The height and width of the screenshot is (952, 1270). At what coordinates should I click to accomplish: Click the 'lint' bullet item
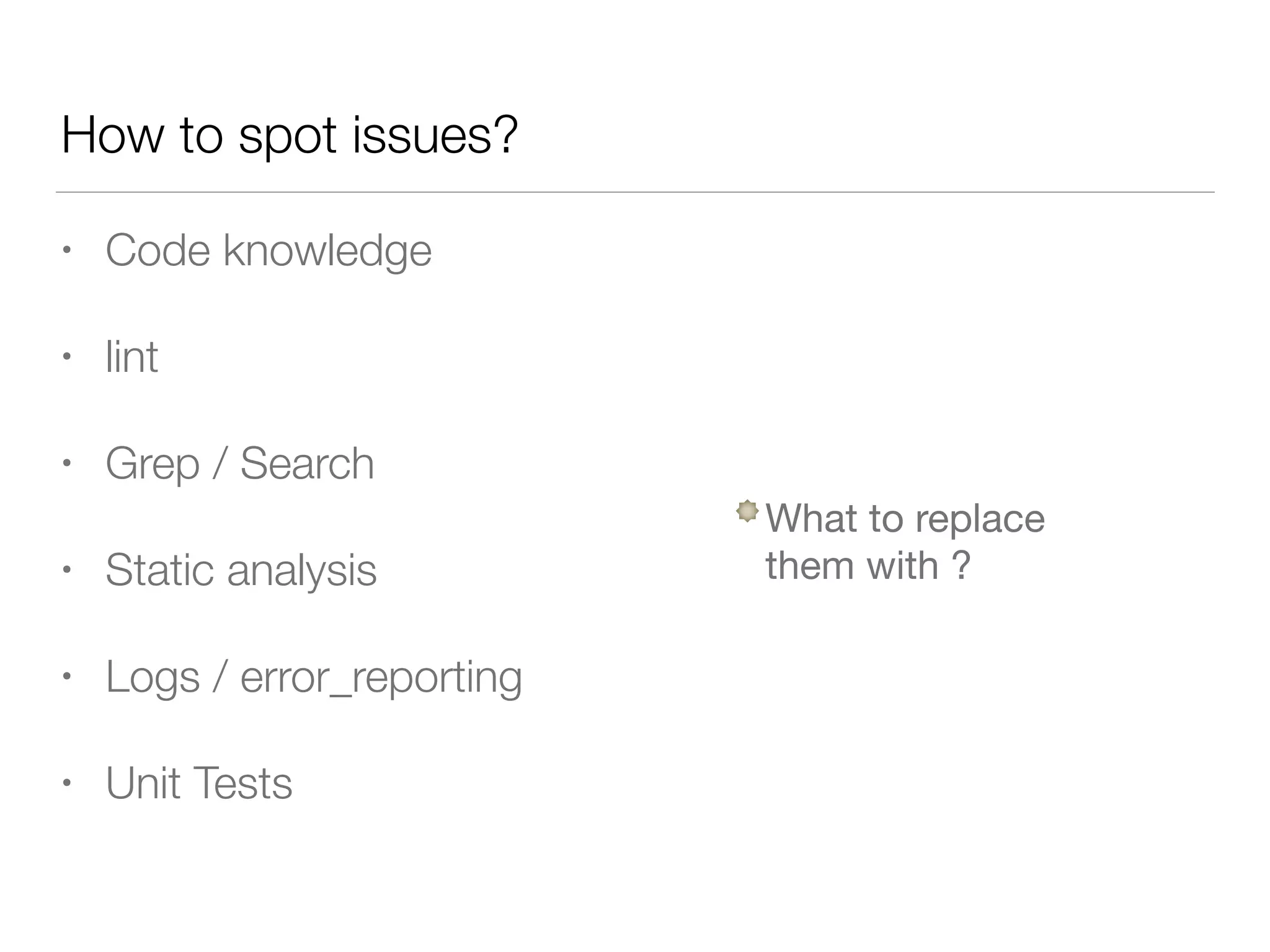coord(131,357)
